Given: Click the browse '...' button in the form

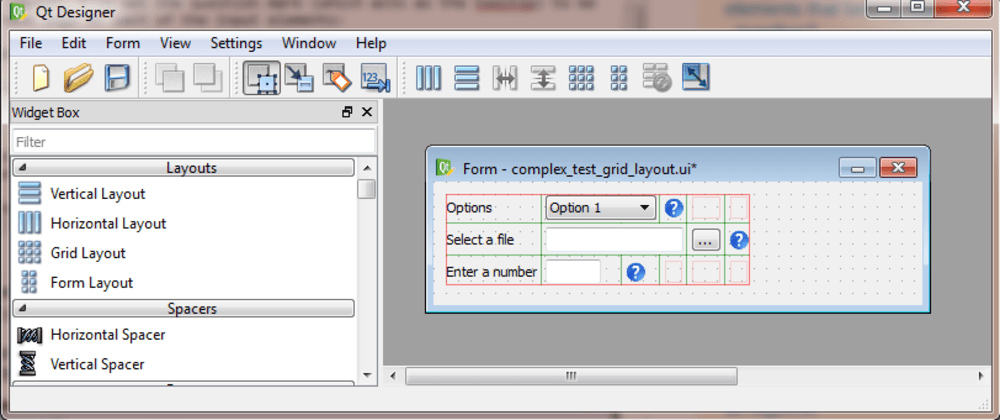Looking at the screenshot, I should [x=706, y=240].
